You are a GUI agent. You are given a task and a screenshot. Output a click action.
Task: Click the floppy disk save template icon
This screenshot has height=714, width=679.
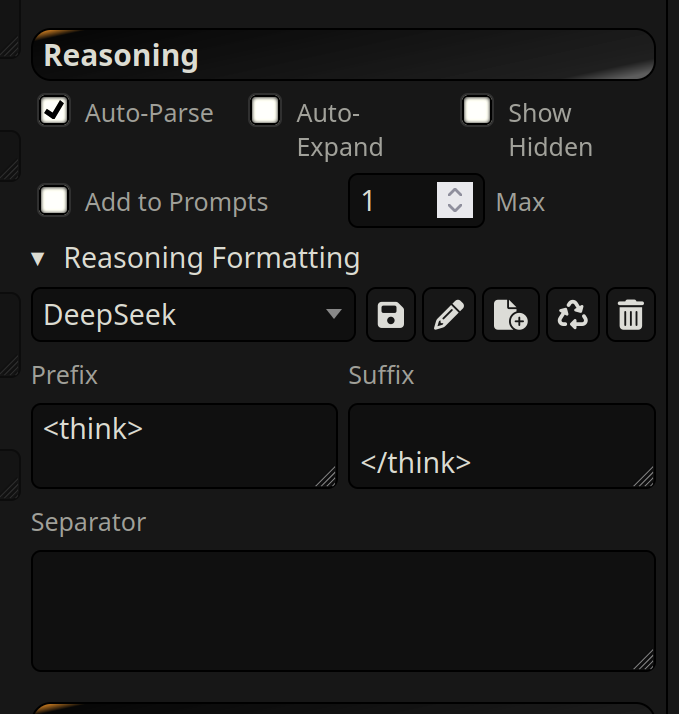390,316
